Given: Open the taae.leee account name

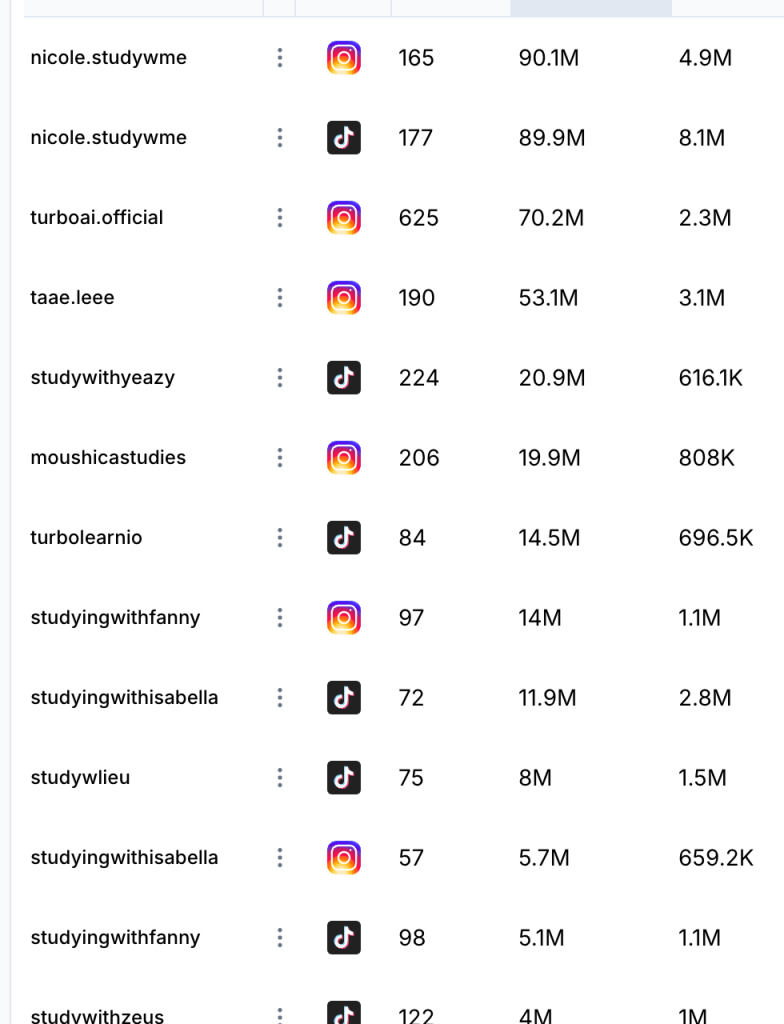Looking at the screenshot, I should [72, 298].
